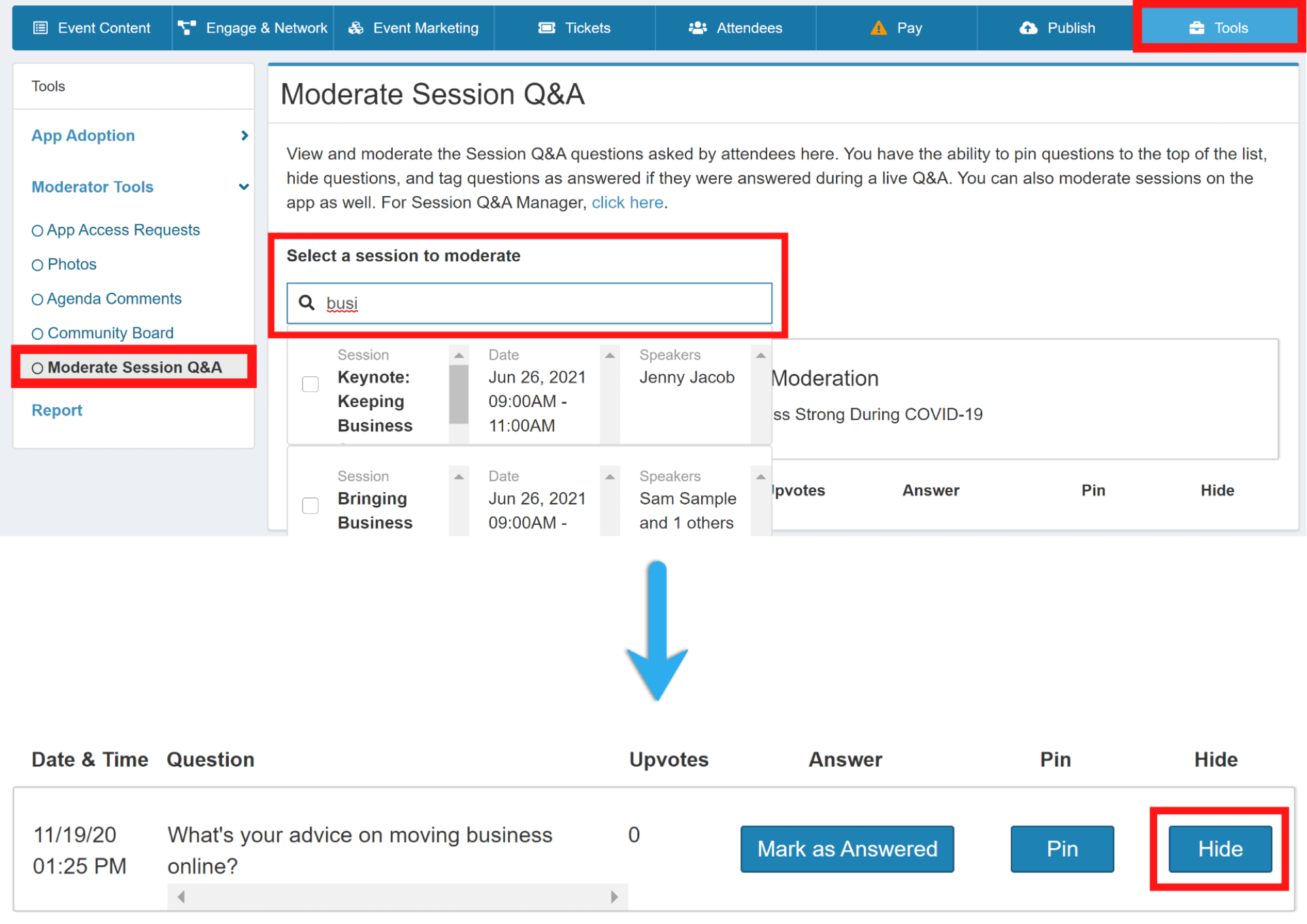
Task: Open the Moderate Session Q&A menu item
Action: click(134, 367)
